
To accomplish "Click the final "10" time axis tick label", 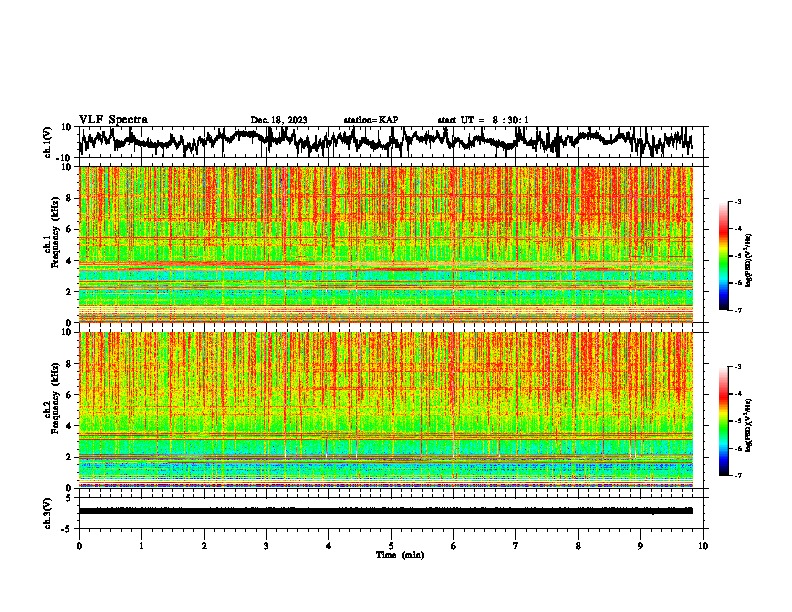I will 703,546.
